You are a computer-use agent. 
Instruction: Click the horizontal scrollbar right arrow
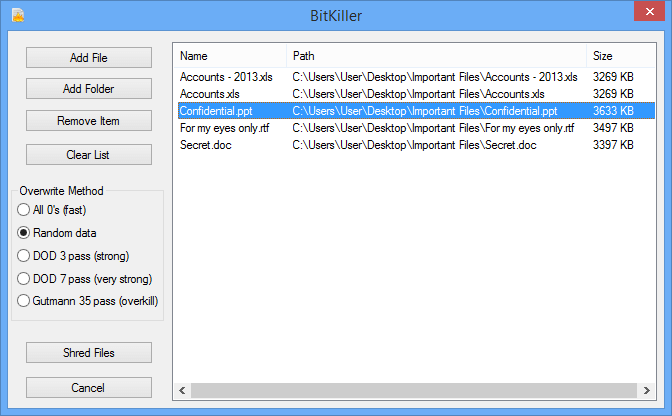(x=647, y=390)
